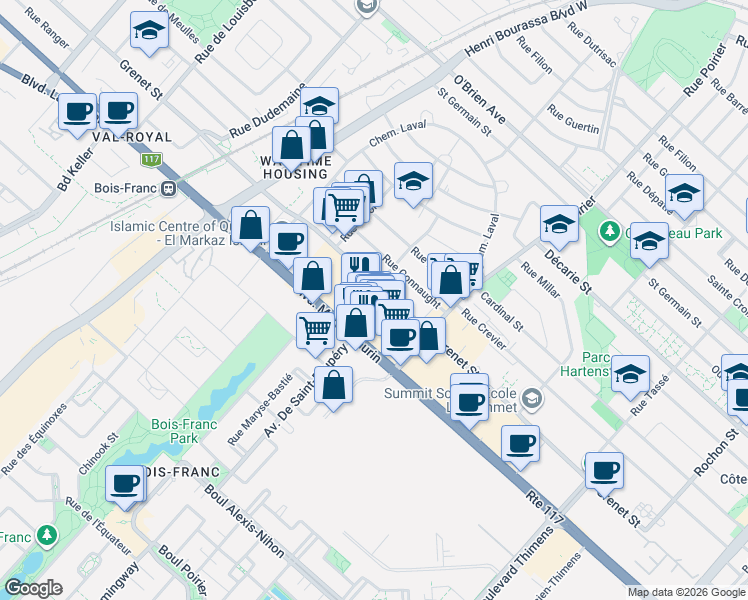The width and height of the screenshot is (748, 600).
Task: Click the Rochon St street label
Action: pos(716,453)
